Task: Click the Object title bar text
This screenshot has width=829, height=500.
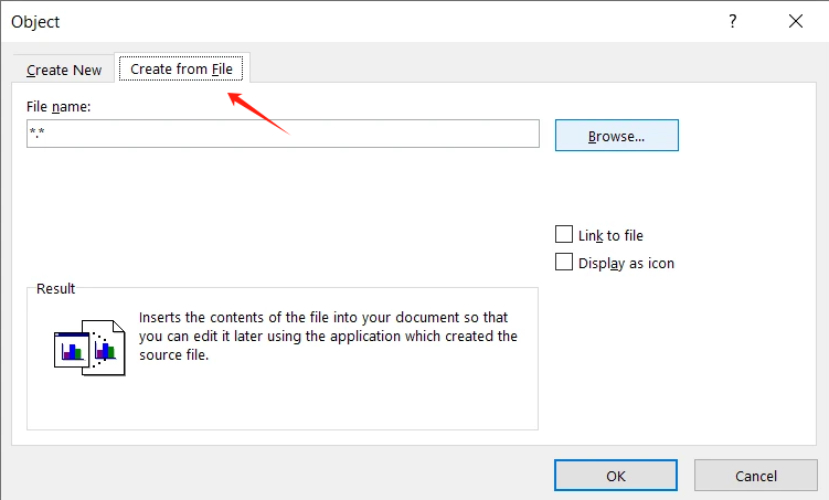Action: [x=36, y=21]
